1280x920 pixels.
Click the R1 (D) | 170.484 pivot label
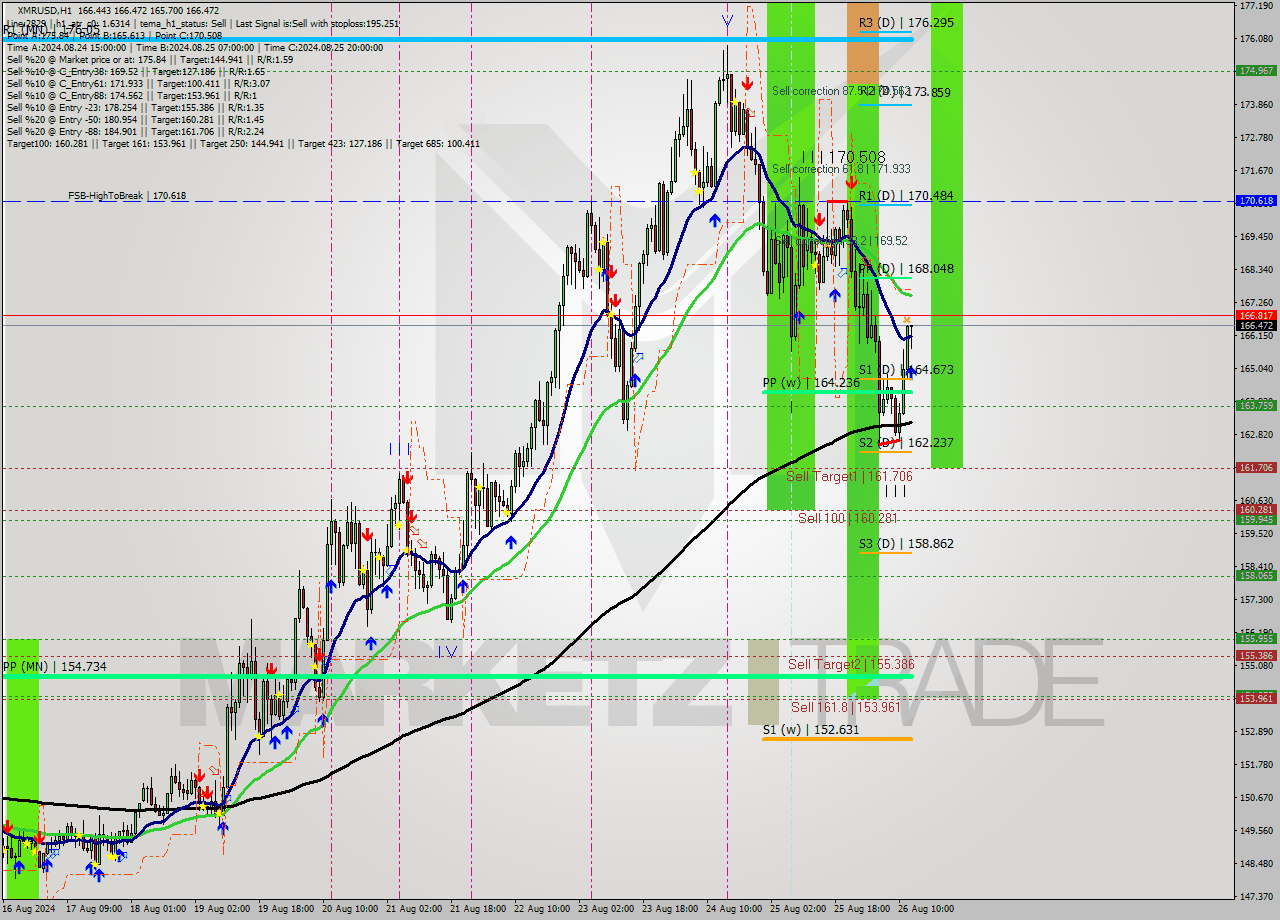click(x=906, y=196)
